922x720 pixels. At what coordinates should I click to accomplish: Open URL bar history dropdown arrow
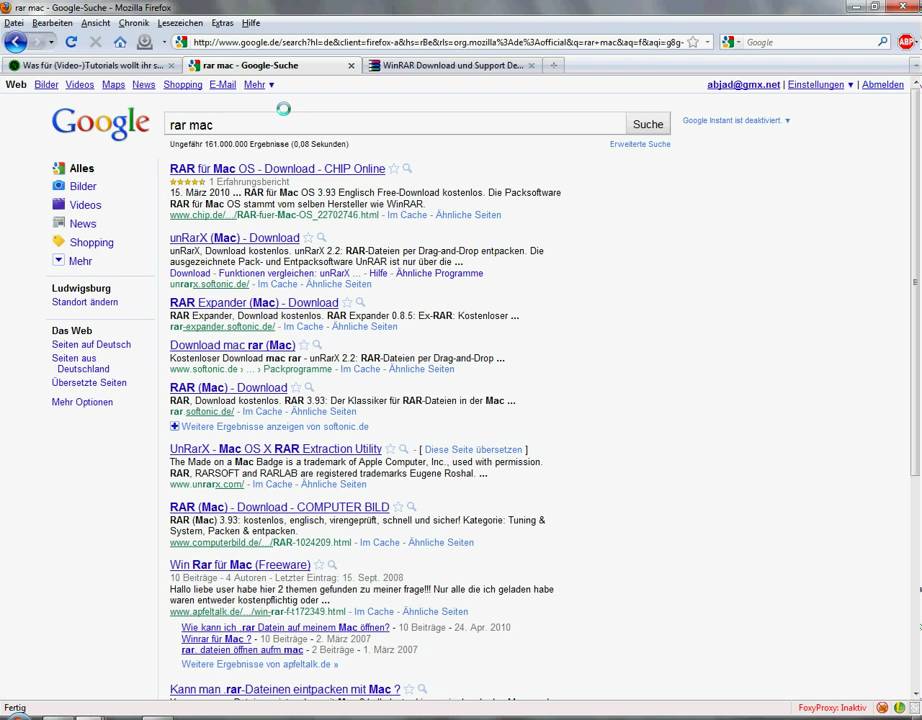click(x=708, y=42)
